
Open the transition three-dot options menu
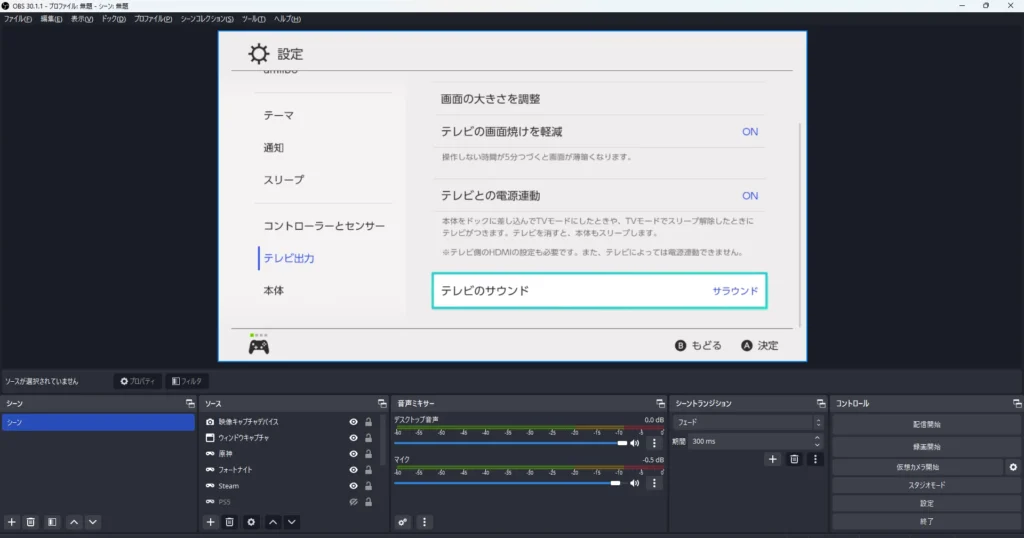(x=815, y=459)
